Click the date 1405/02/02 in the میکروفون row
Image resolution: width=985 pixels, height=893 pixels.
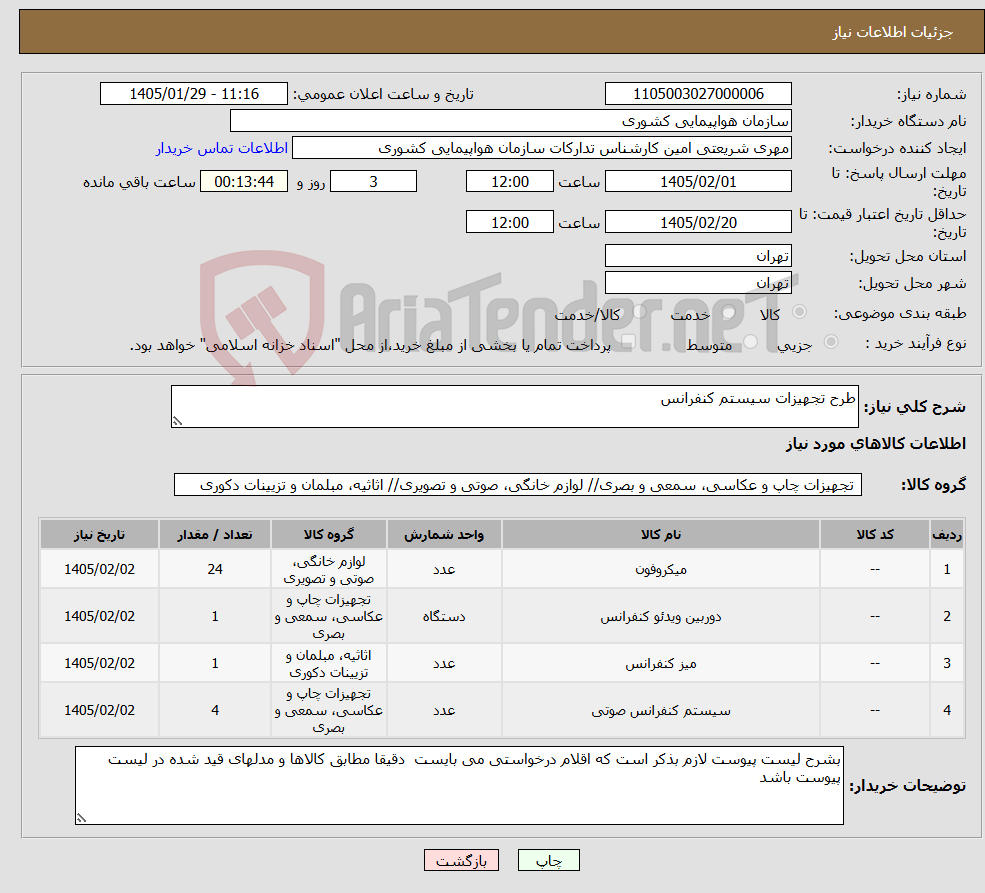[x=99, y=569]
